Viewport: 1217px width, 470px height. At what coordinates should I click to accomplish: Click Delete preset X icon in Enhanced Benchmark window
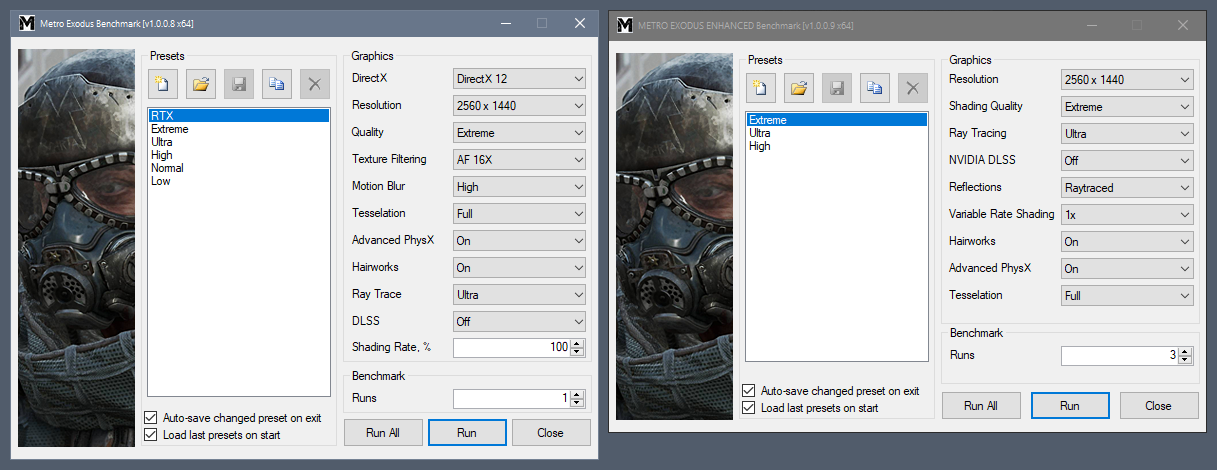(913, 88)
